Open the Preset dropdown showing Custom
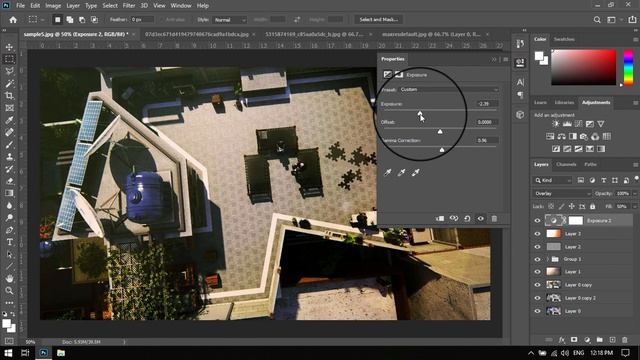This screenshot has height=360, width=640. (x=449, y=89)
